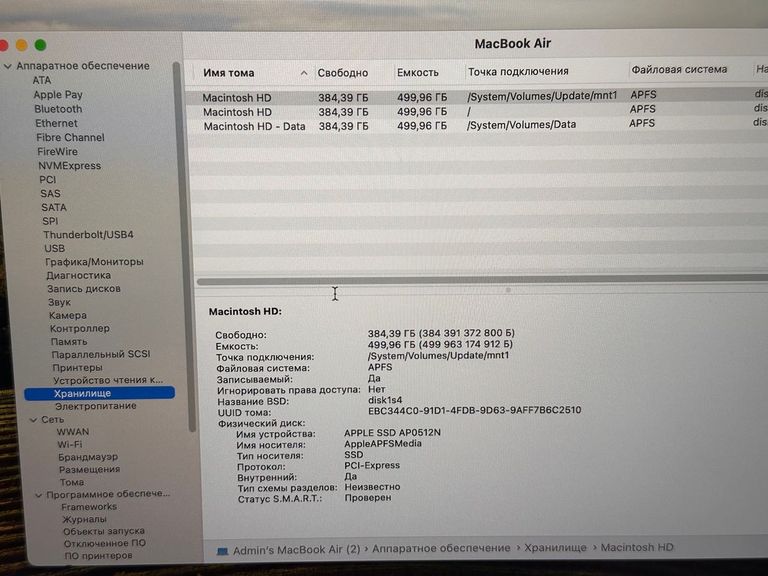Select highlighted Хранилище item
The width and height of the screenshot is (768, 576).
(x=99, y=393)
